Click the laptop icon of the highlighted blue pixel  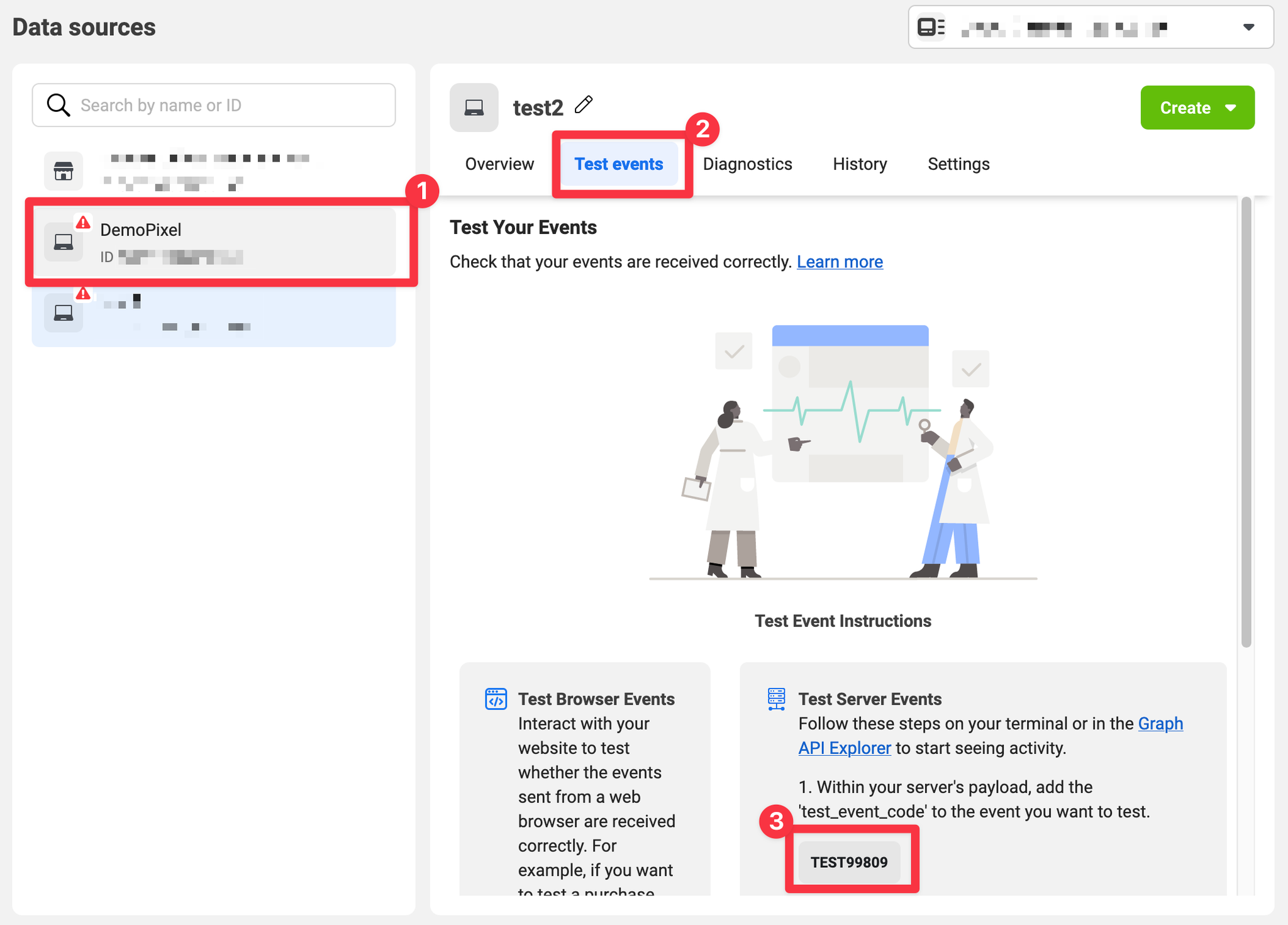pos(64,313)
